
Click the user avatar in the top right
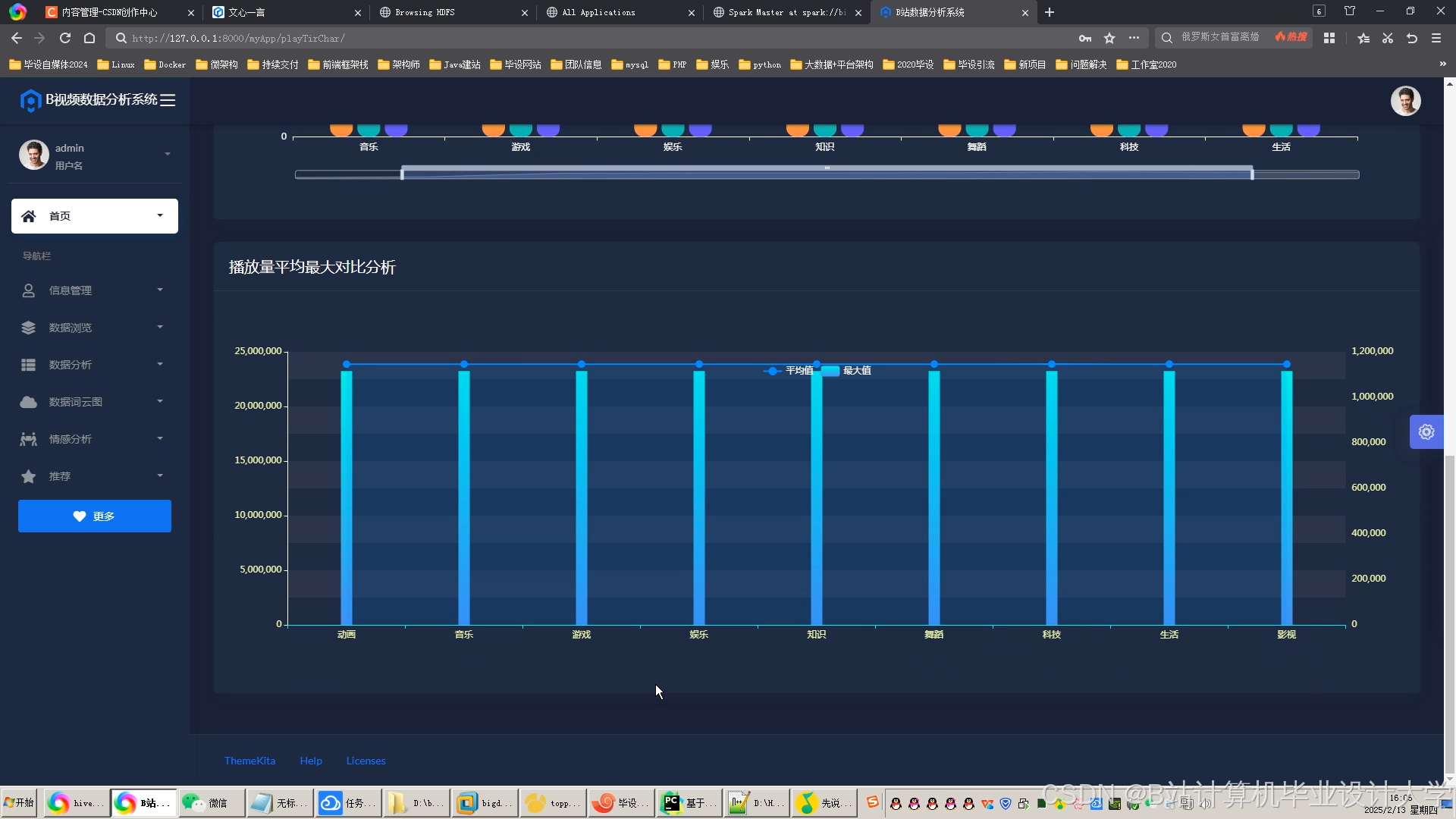tap(1405, 101)
